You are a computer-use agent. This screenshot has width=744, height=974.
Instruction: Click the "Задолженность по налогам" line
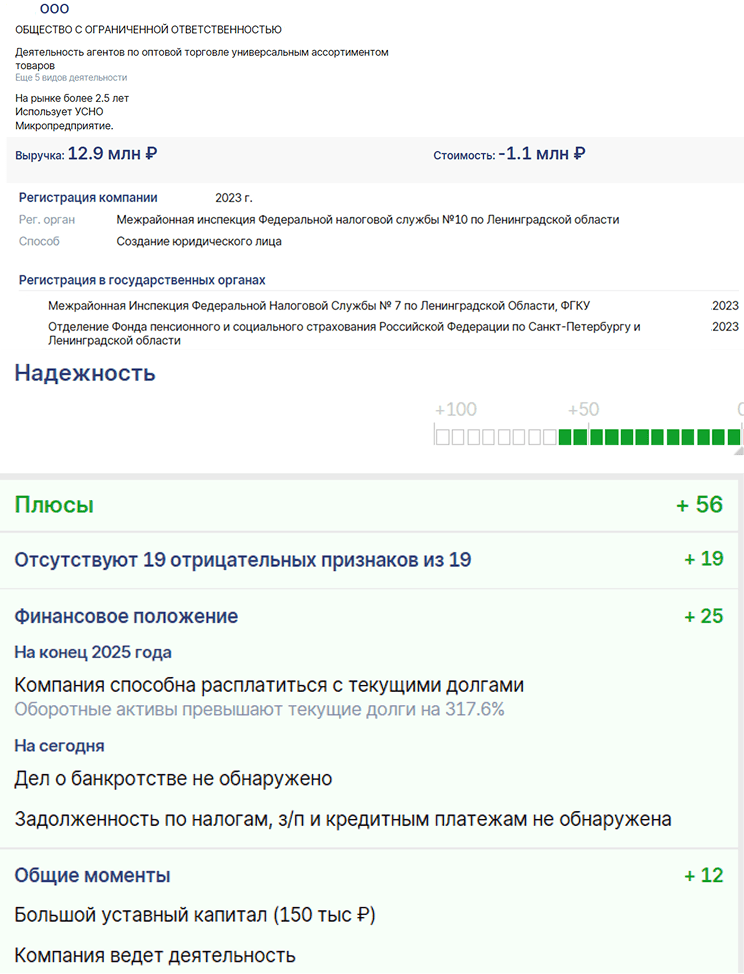click(x=343, y=819)
